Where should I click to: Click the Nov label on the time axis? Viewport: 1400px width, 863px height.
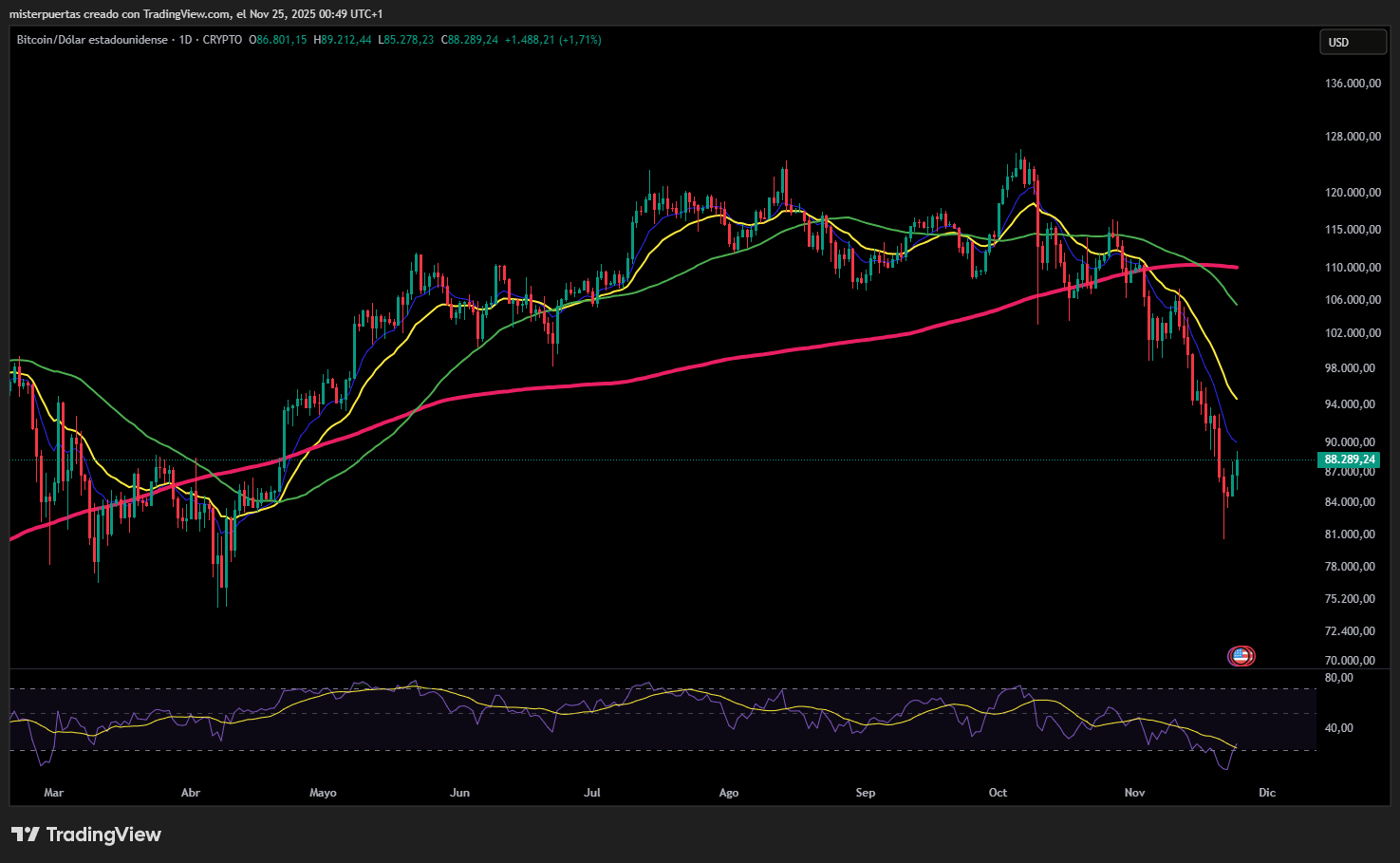[x=1135, y=793]
